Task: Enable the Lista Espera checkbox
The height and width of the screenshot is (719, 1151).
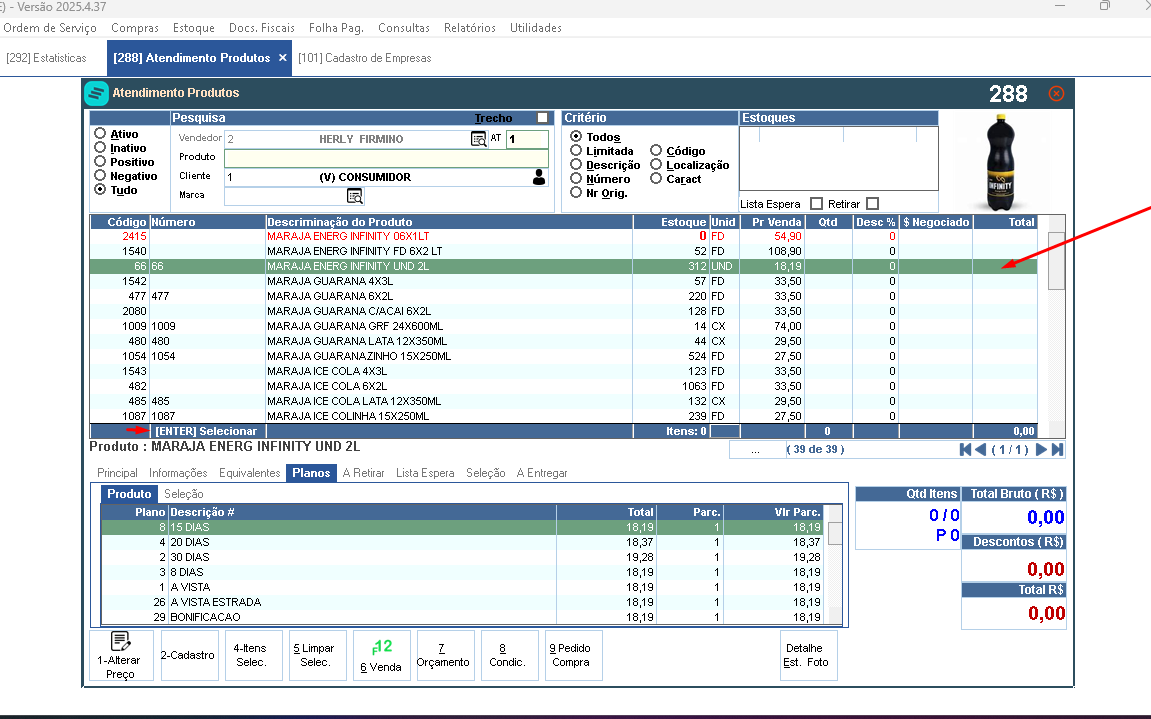Action: tap(816, 203)
